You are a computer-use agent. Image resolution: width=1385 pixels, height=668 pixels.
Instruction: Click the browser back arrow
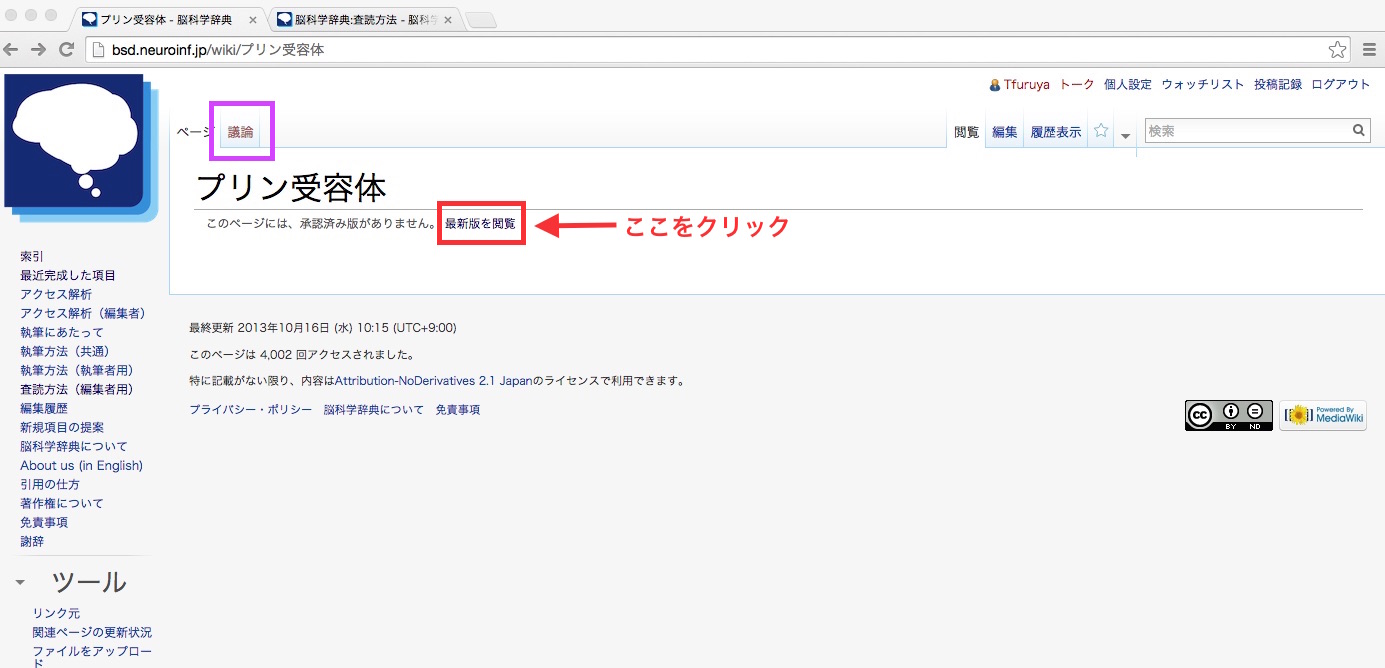(11, 49)
